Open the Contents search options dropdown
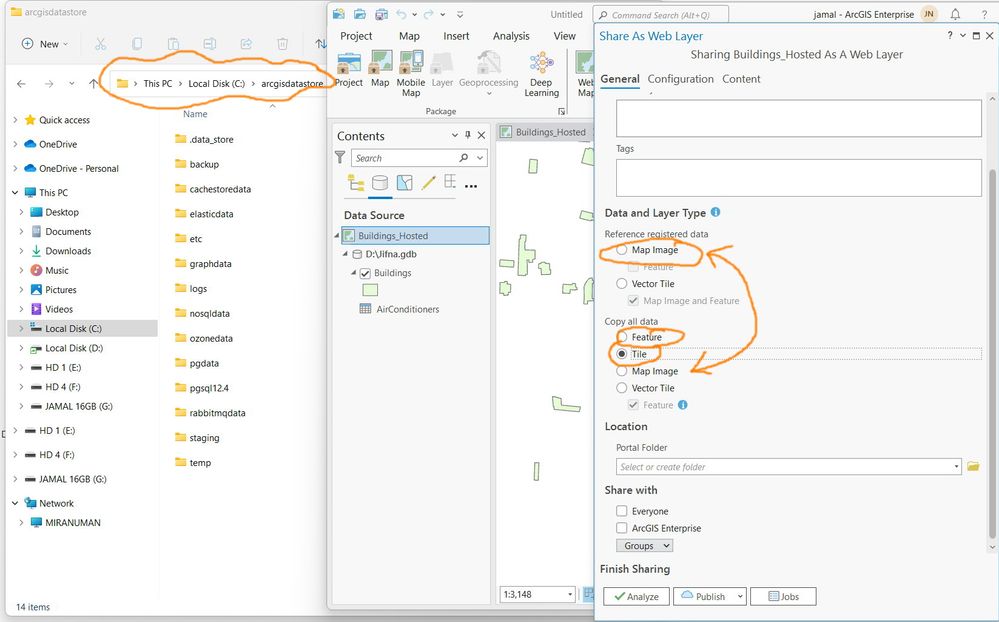 (x=480, y=157)
